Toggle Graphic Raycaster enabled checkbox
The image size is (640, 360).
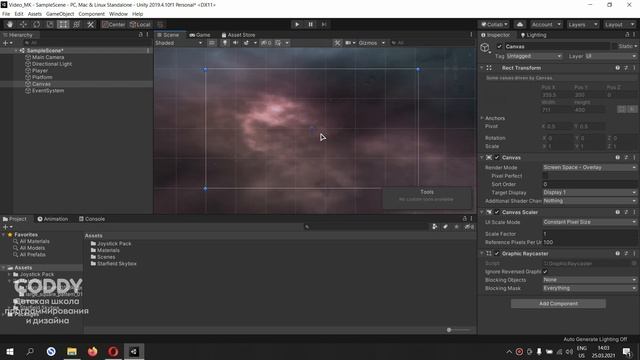tap(497, 253)
